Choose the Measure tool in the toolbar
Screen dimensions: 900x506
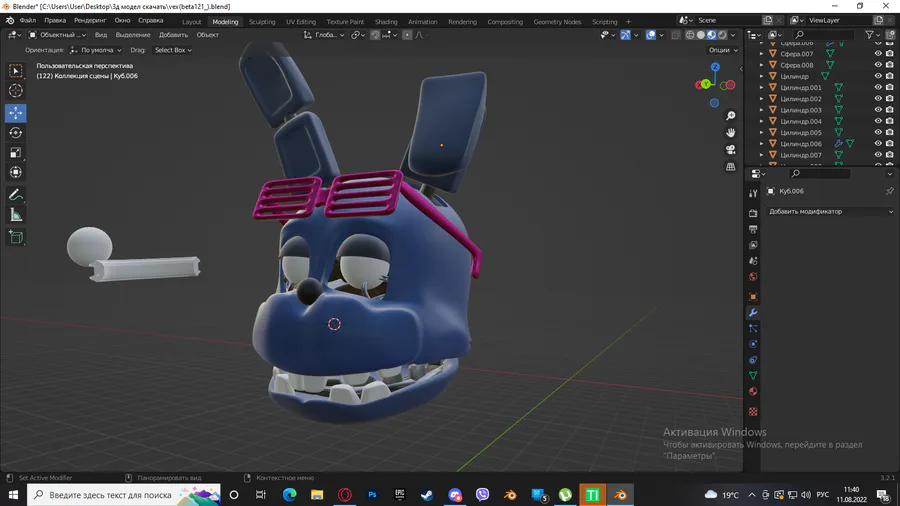(x=16, y=215)
